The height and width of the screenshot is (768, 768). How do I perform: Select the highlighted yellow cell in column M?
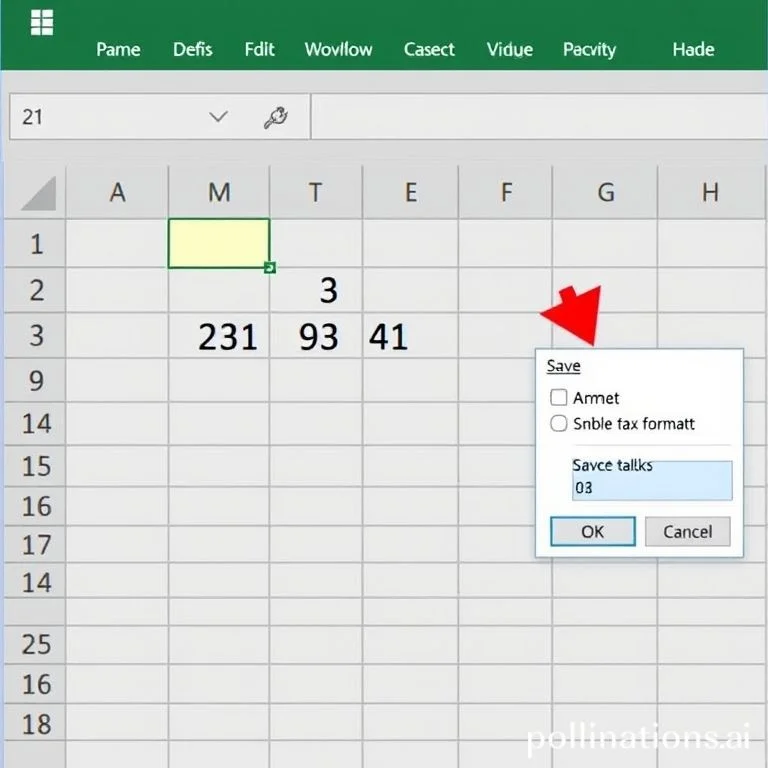(x=218, y=243)
